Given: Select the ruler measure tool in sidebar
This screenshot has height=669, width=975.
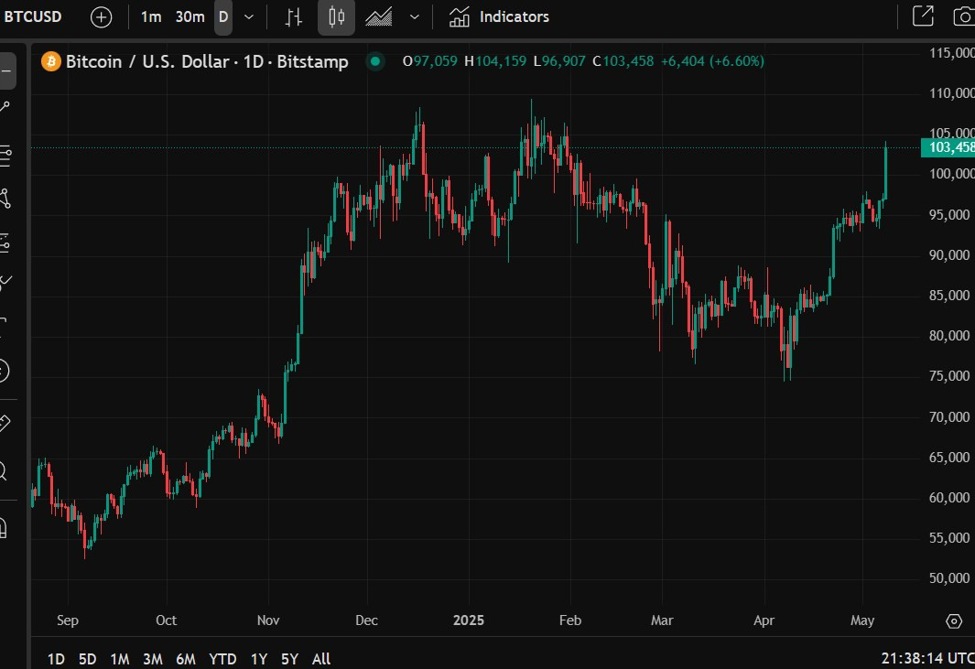Looking at the screenshot, I should click(3, 422).
